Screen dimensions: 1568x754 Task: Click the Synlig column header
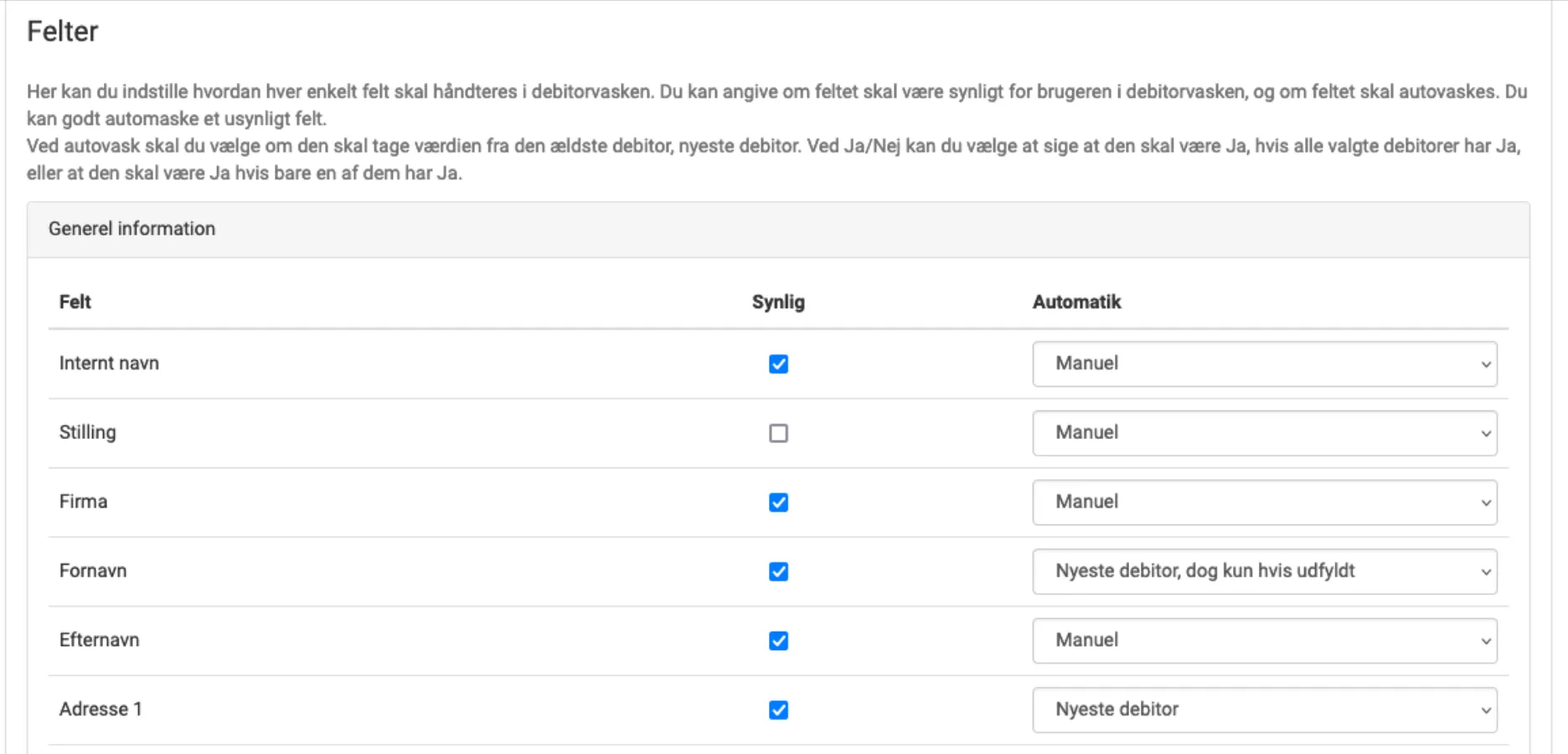click(777, 302)
